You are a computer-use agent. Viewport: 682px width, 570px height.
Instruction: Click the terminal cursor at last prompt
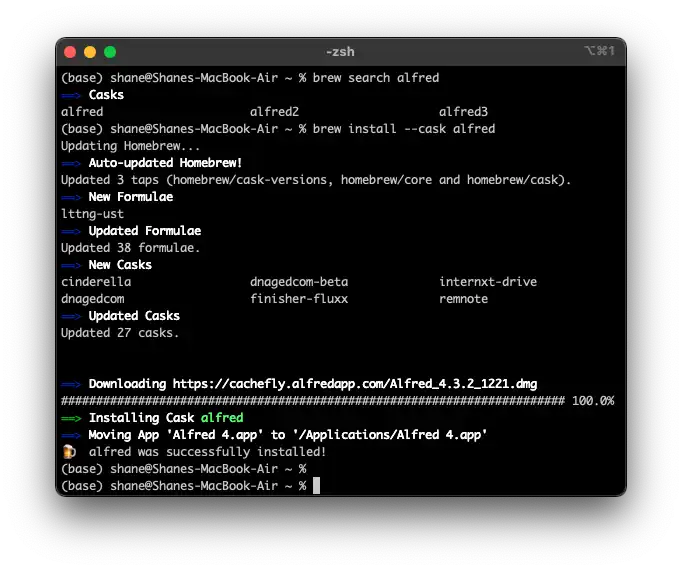tap(317, 486)
